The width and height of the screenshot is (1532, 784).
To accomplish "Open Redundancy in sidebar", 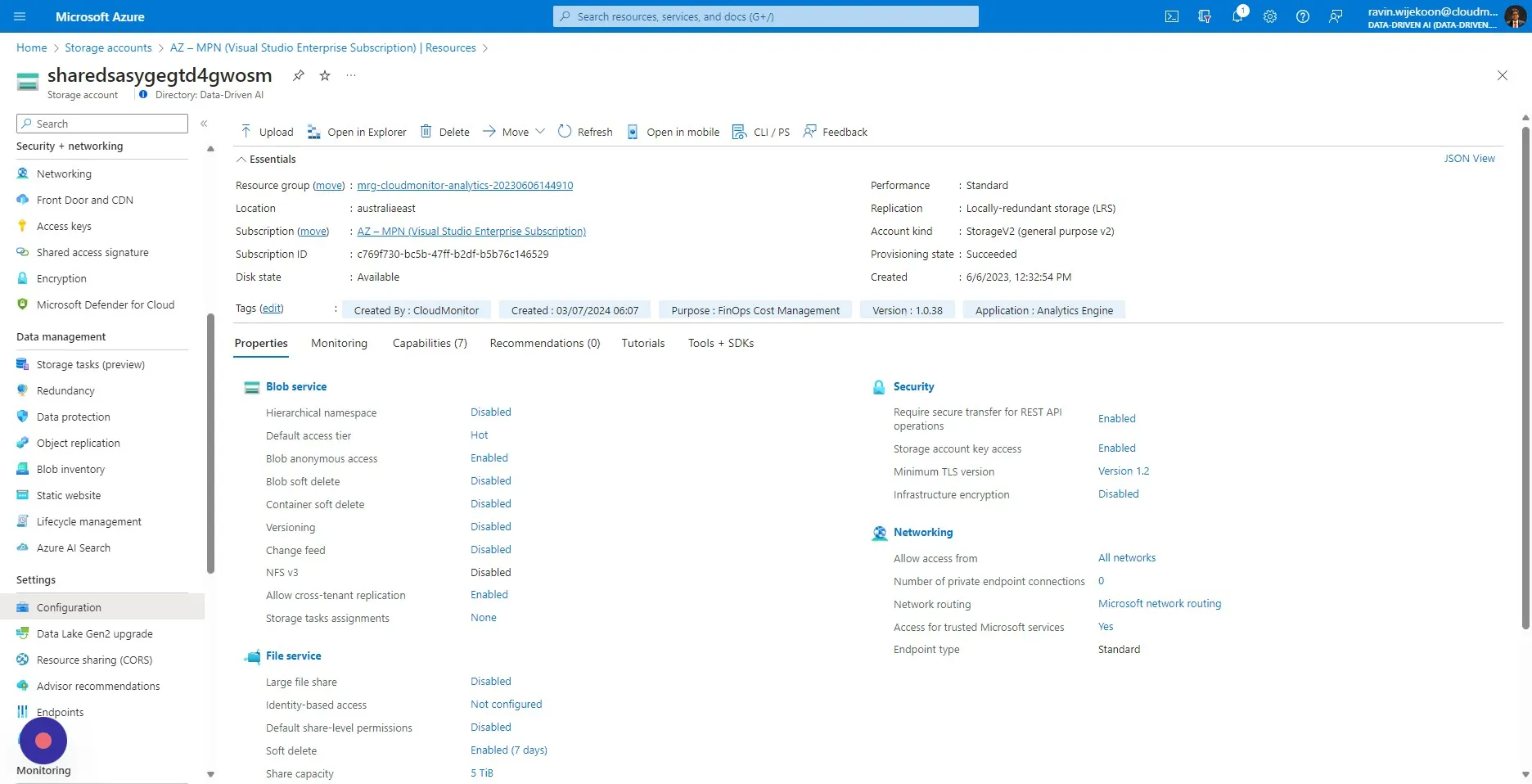I will pyautogui.click(x=65, y=390).
